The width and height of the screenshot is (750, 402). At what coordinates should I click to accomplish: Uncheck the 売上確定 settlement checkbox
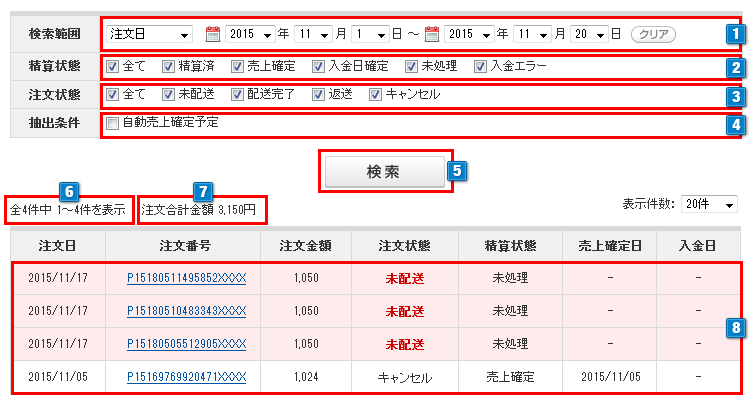tap(237, 67)
